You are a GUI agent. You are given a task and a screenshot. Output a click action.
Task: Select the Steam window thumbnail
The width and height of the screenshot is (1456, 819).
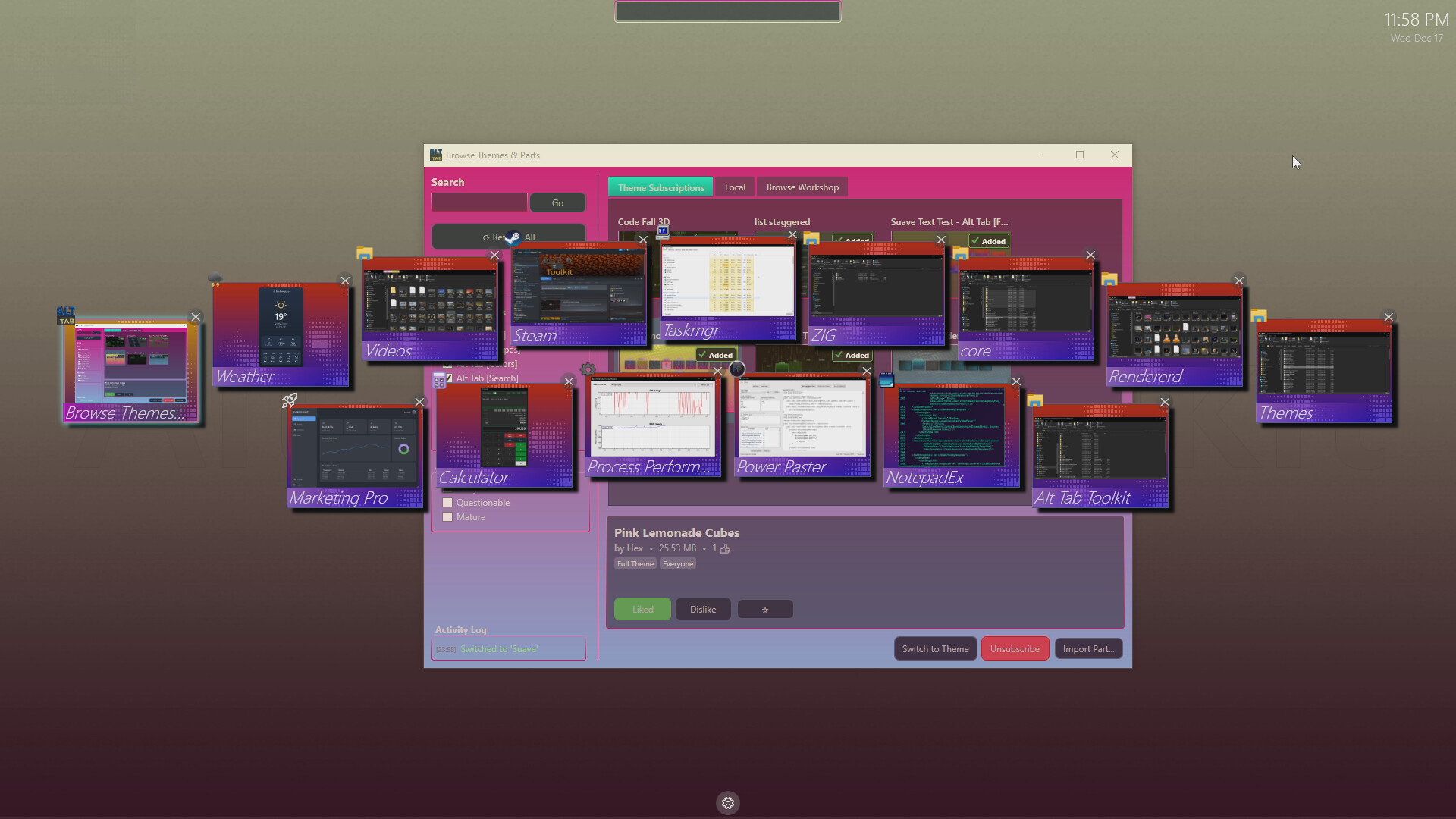[x=578, y=296]
